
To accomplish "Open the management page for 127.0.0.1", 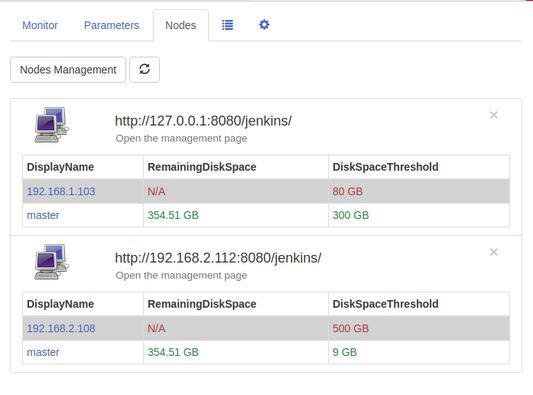I will click(x=181, y=138).
